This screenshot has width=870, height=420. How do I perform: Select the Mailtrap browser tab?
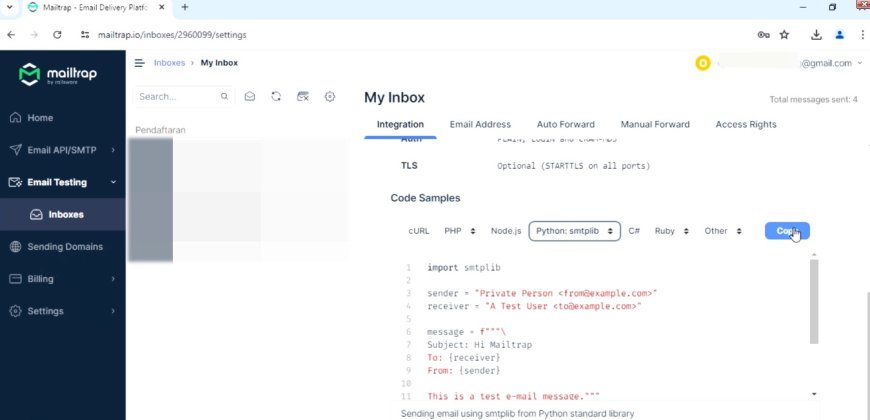point(94,7)
